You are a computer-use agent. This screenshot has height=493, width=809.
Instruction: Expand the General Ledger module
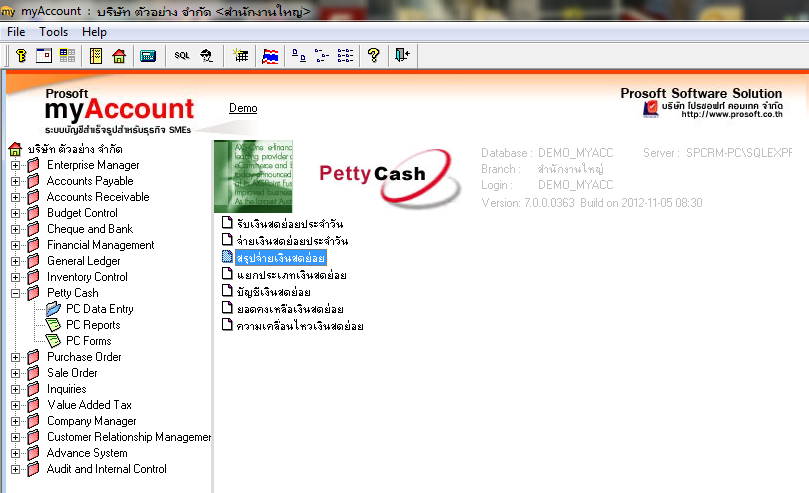pyautogui.click(x=15, y=261)
